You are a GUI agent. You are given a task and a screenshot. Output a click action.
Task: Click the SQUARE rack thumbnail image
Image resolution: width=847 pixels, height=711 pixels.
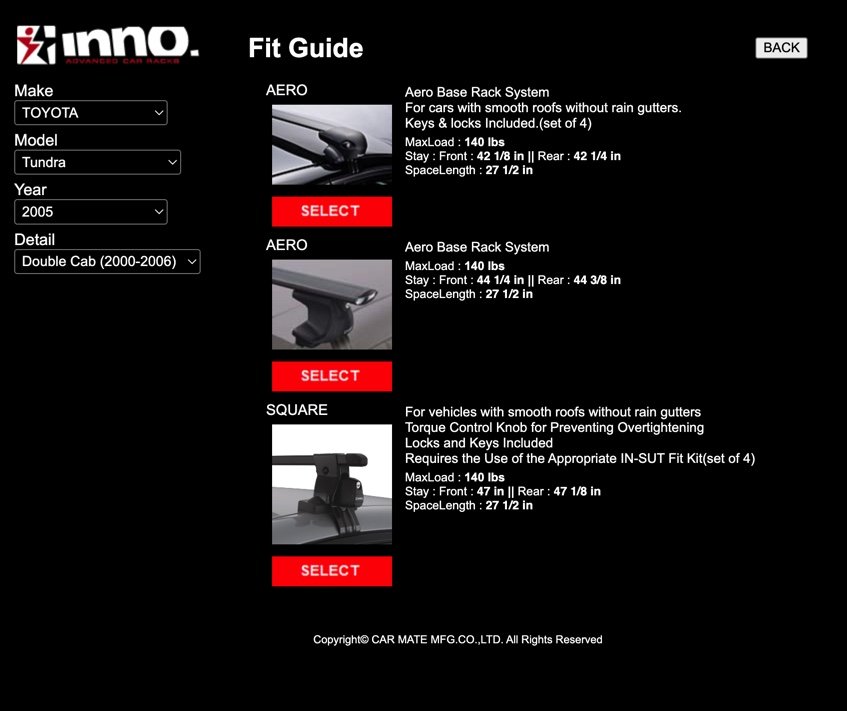[x=332, y=484]
